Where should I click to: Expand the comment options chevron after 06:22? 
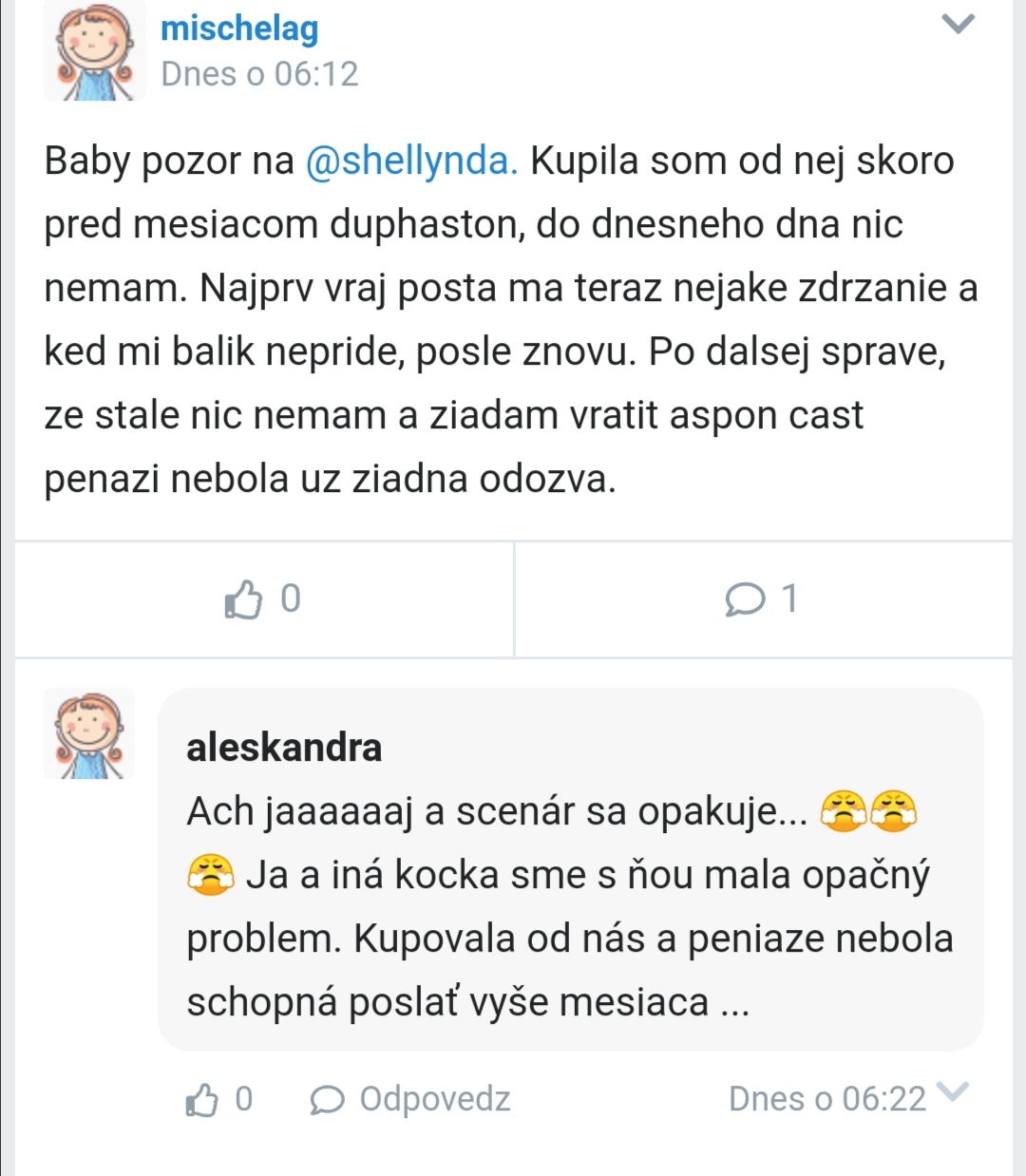coord(953,1092)
